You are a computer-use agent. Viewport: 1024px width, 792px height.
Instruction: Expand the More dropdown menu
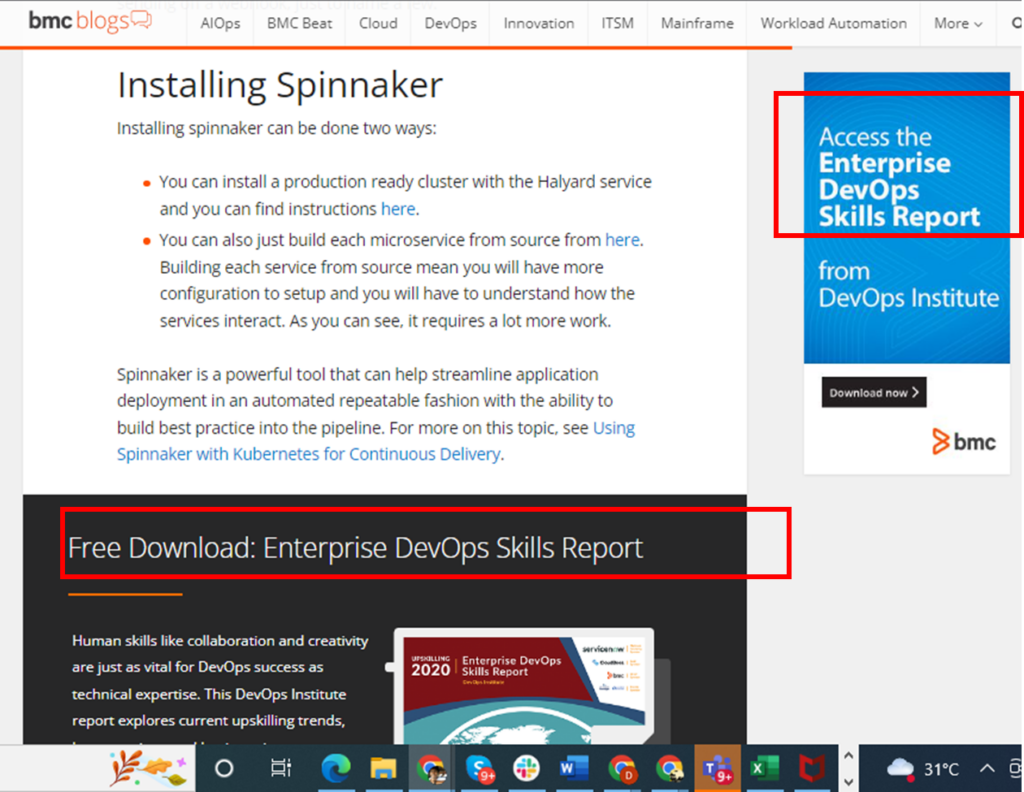957,24
